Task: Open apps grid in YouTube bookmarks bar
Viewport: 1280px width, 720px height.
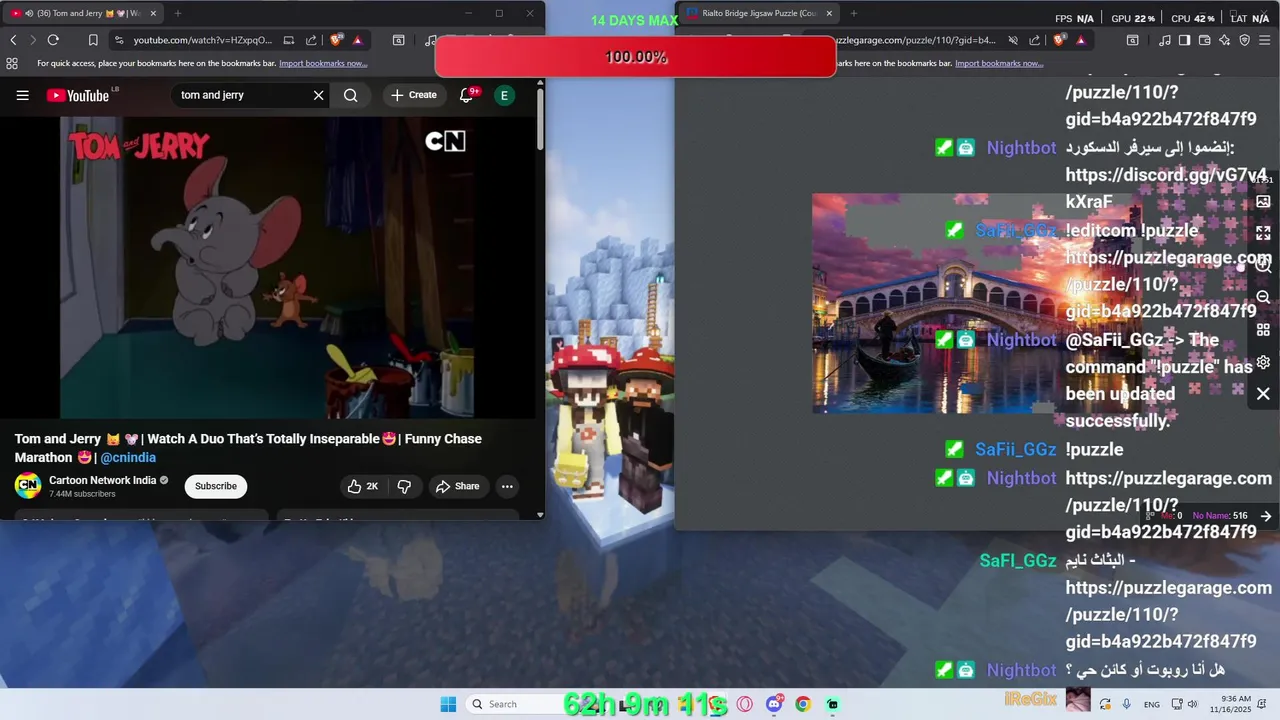Action: coord(12,63)
